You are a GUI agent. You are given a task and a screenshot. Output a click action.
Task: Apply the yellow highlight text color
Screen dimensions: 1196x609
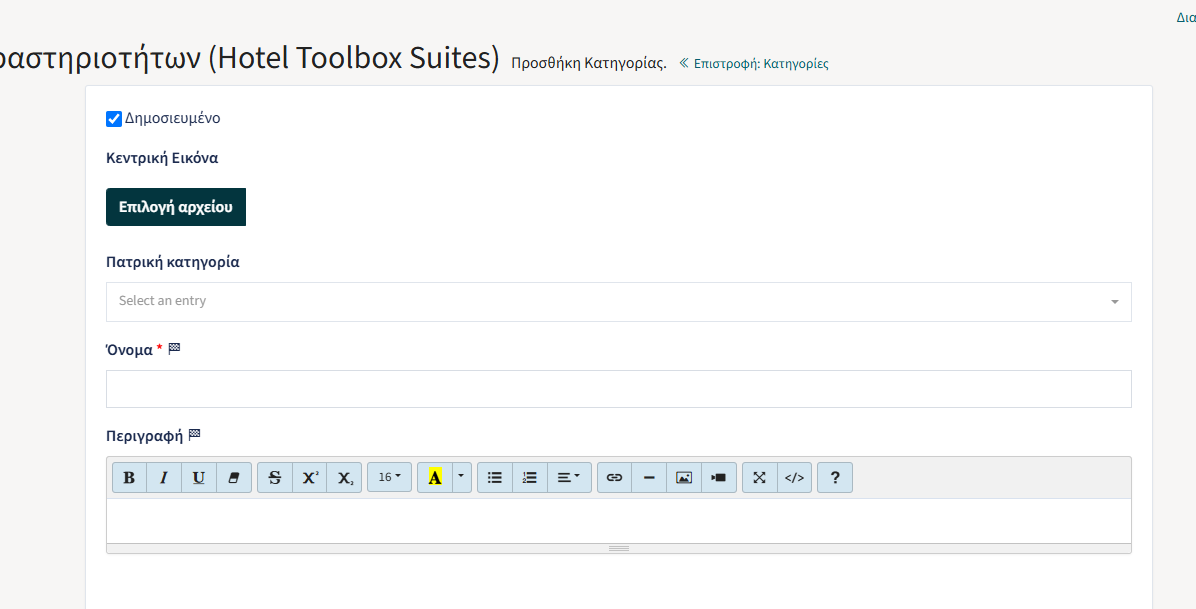pyautogui.click(x=435, y=478)
